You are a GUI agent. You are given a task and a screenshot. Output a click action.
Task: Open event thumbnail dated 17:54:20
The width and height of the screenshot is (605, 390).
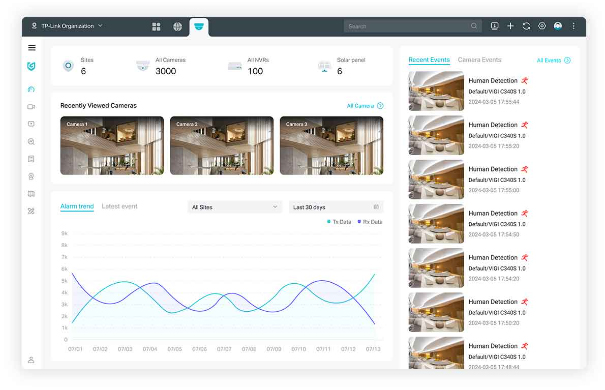tap(436, 268)
